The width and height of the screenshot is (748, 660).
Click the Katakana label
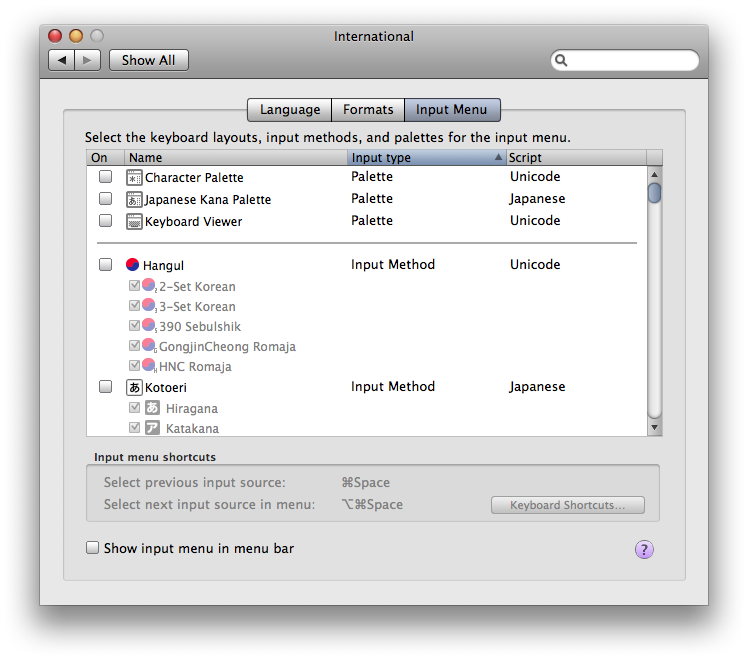pyautogui.click(x=192, y=429)
